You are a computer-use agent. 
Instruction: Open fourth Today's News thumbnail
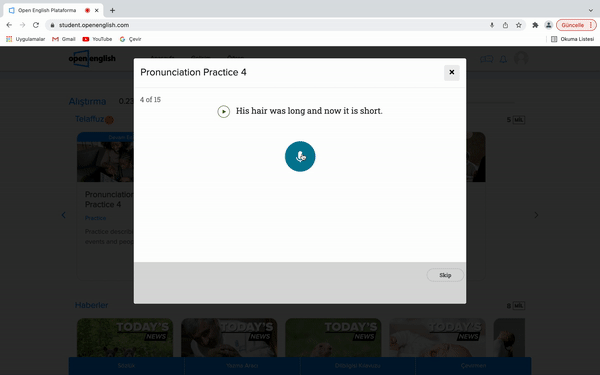point(437,338)
